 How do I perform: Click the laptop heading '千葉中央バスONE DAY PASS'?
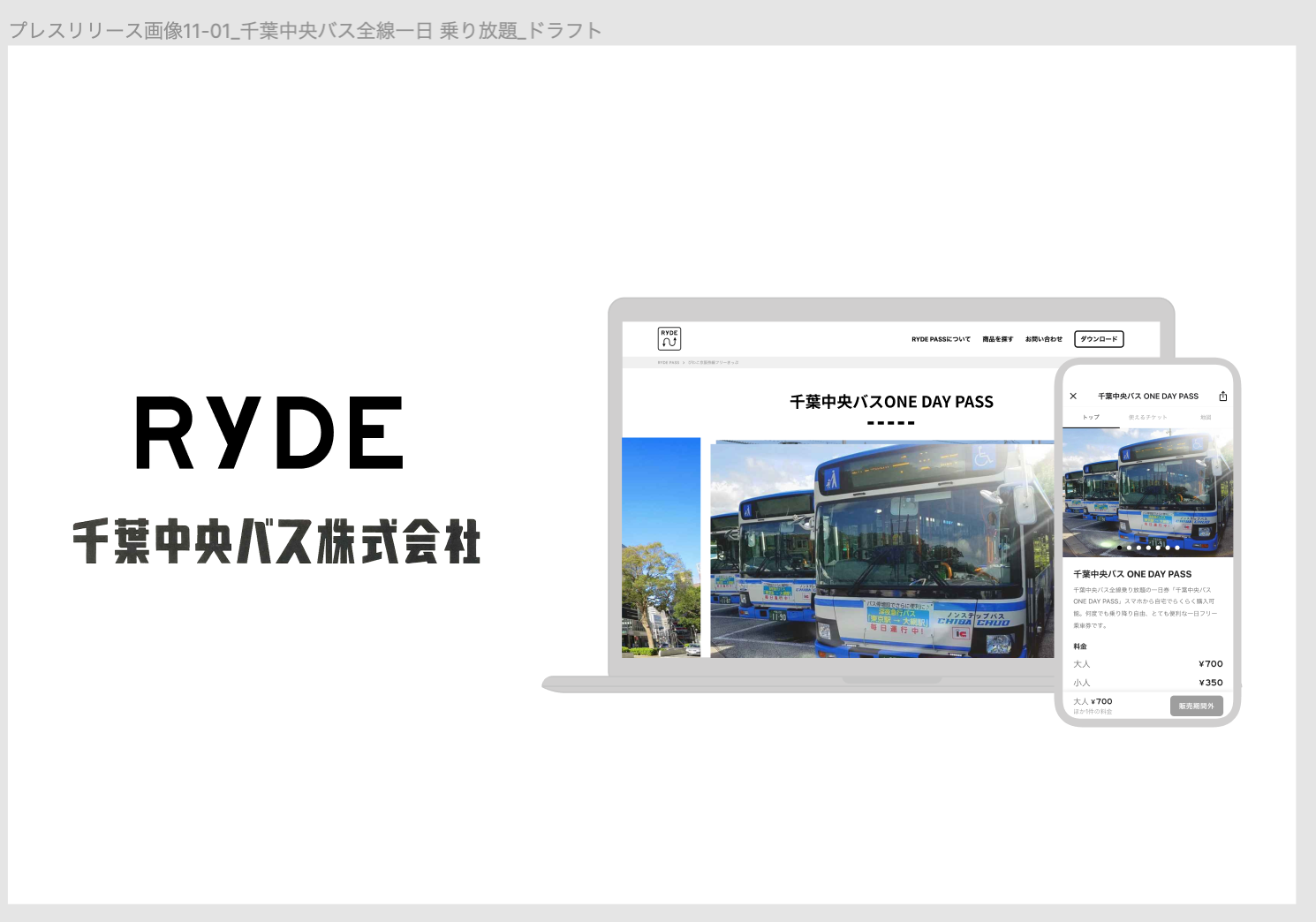(x=891, y=402)
